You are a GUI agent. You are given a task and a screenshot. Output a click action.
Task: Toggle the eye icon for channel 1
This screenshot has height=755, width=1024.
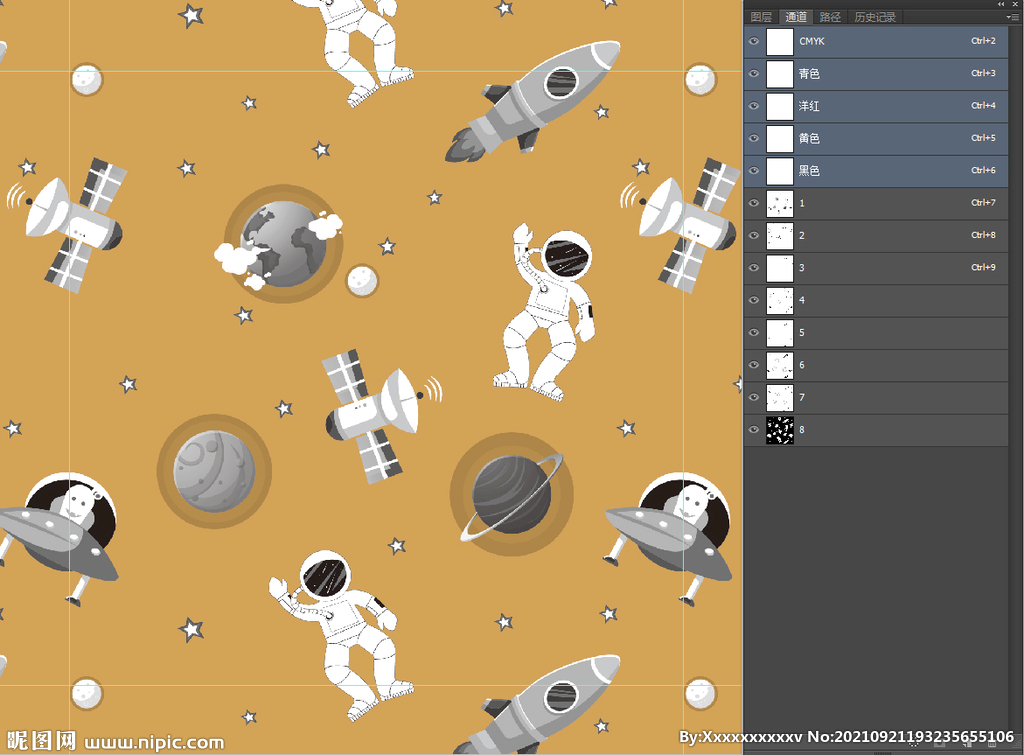[754, 203]
